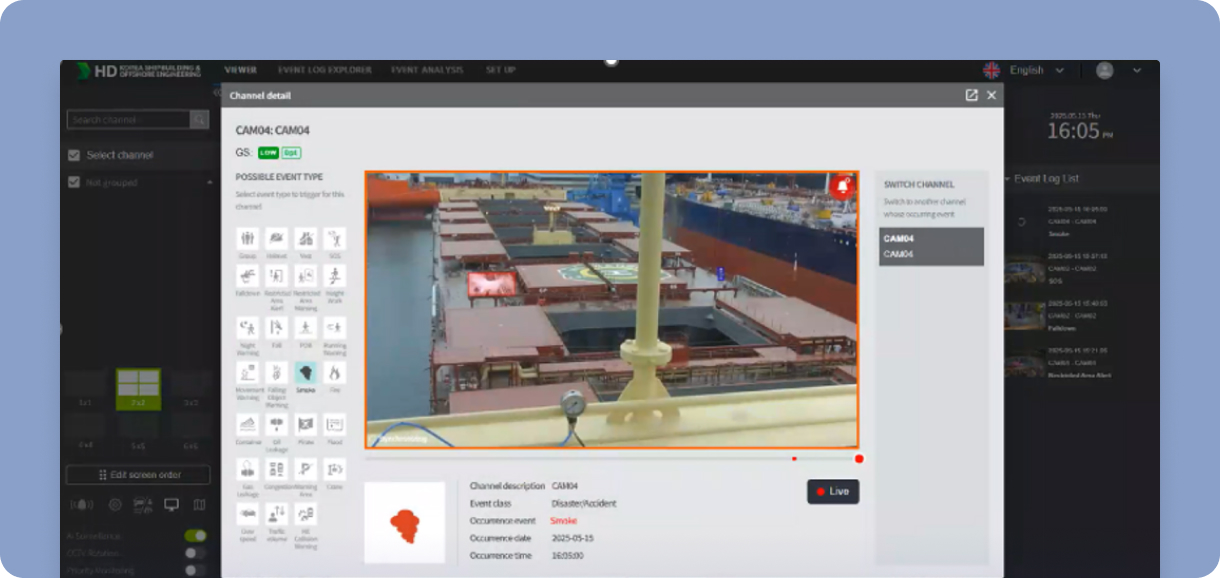
Task: Choose the Falldown event type icon
Action: [248, 276]
